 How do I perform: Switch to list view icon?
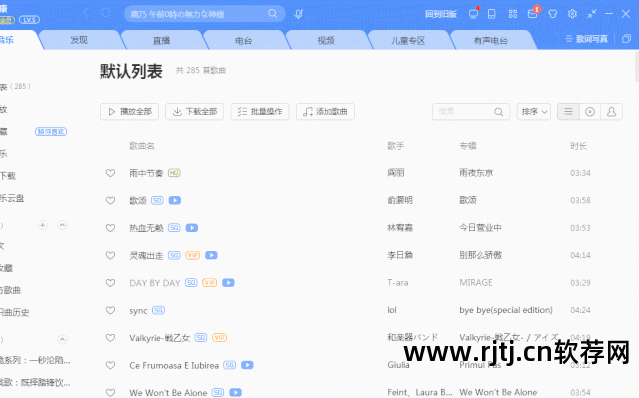click(568, 112)
